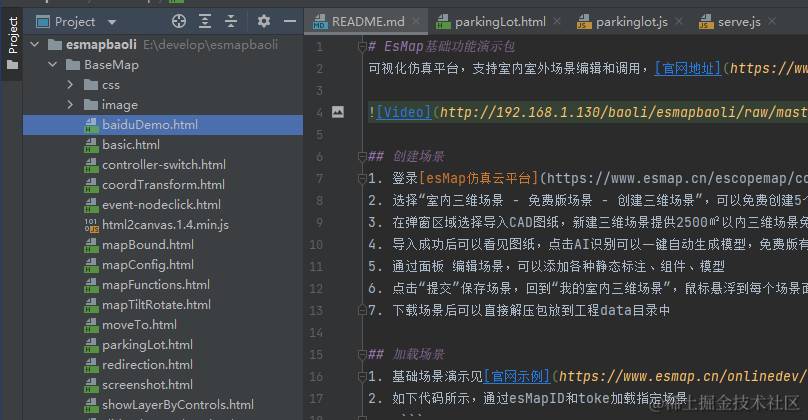Click the 下载场景后 text on line 13
This screenshot has width=808, height=420.
(x=424, y=310)
